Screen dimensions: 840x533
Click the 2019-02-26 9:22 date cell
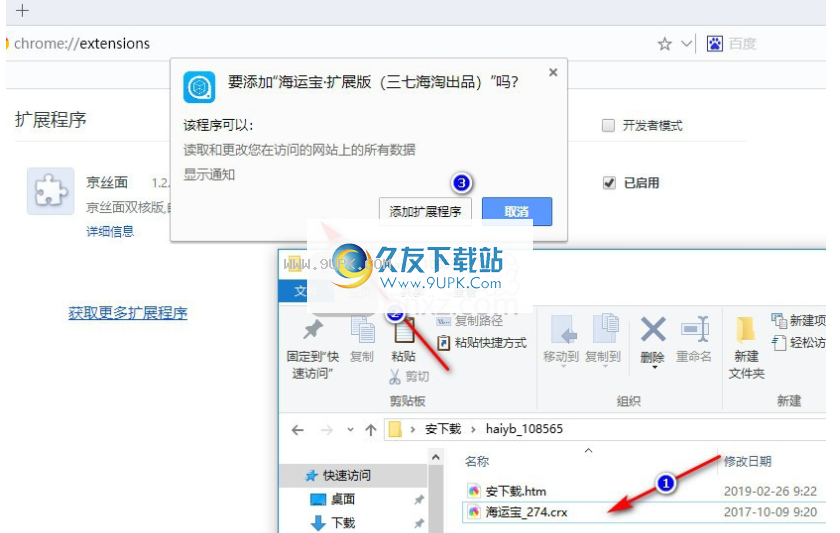[x=770, y=491]
